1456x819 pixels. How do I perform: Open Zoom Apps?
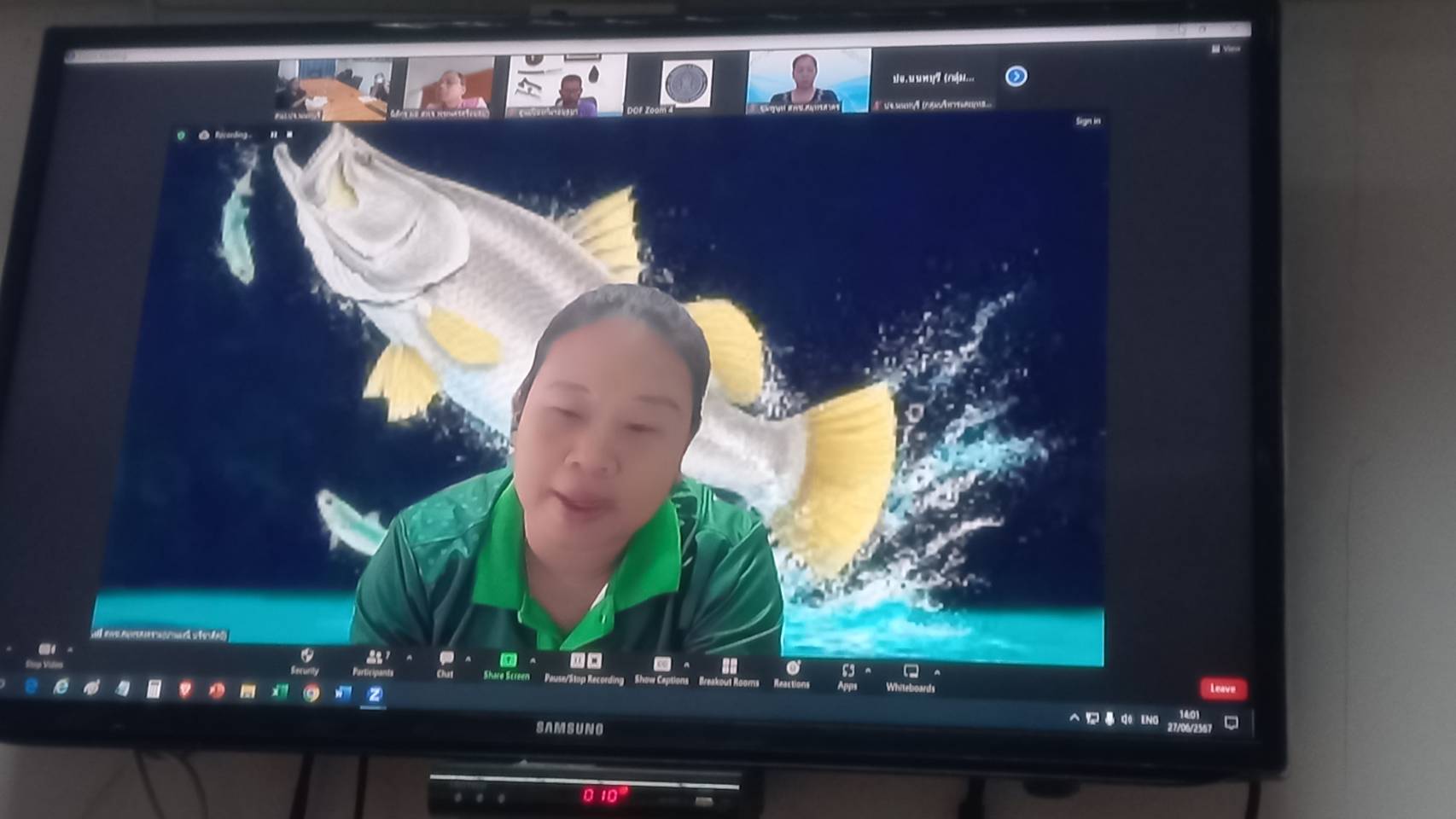pyautogui.click(x=847, y=677)
